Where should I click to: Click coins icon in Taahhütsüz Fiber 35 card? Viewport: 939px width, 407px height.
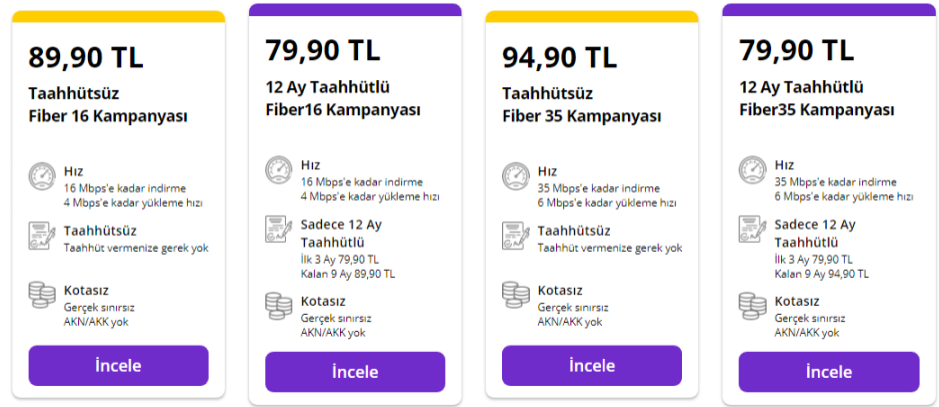pyautogui.click(x=516, y=295)
